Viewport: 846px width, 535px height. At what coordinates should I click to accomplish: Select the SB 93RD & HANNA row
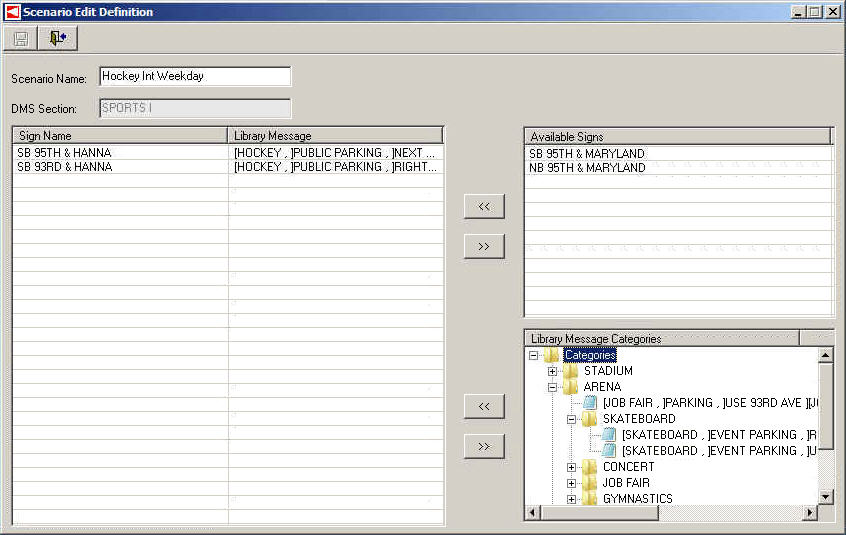[x=65, y=167]
